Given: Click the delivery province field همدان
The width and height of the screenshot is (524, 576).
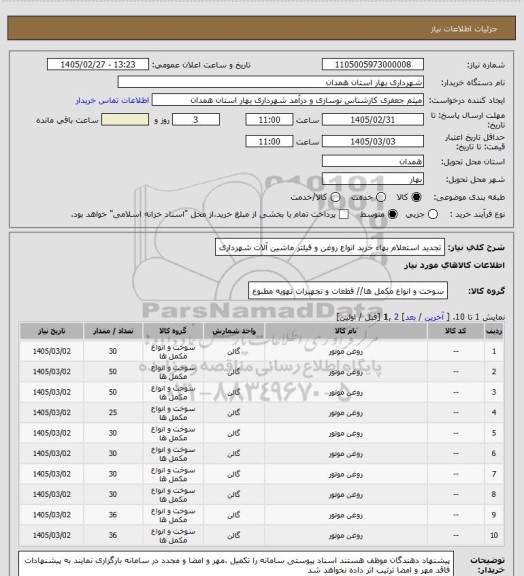Looking at the screenshot, I should pyautogui.click(x=373, y=161).
